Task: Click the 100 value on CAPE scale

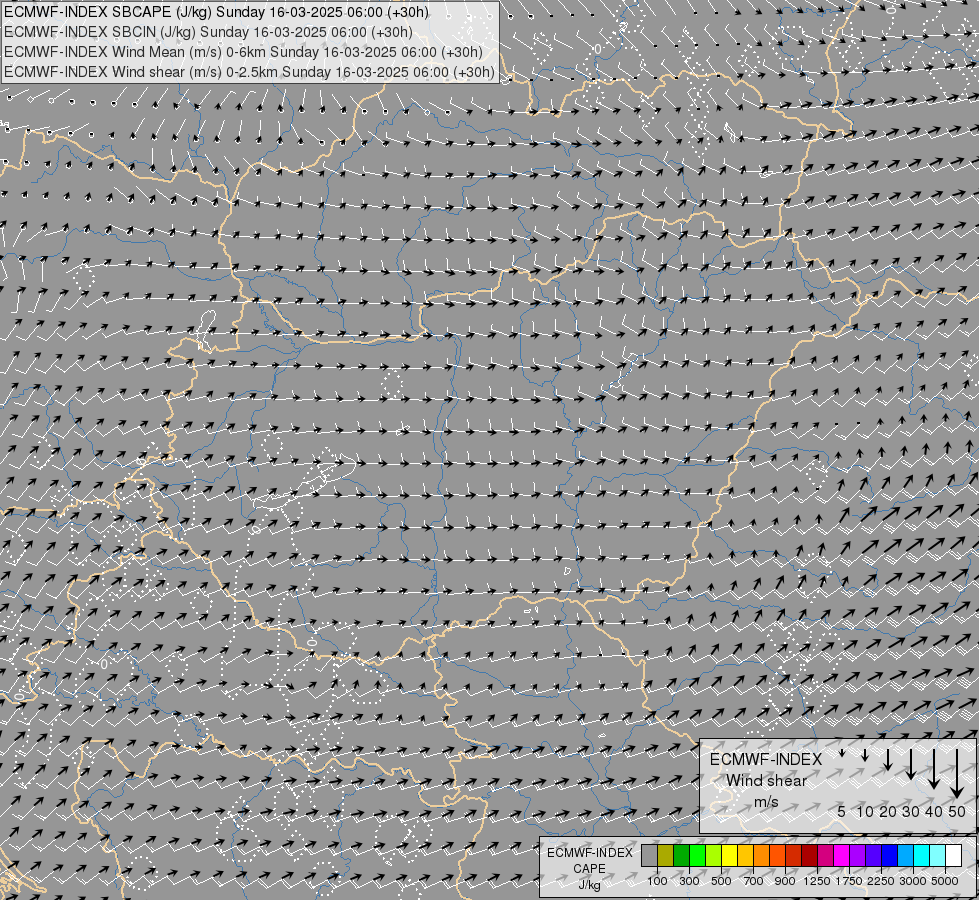Action: point(657,881)
